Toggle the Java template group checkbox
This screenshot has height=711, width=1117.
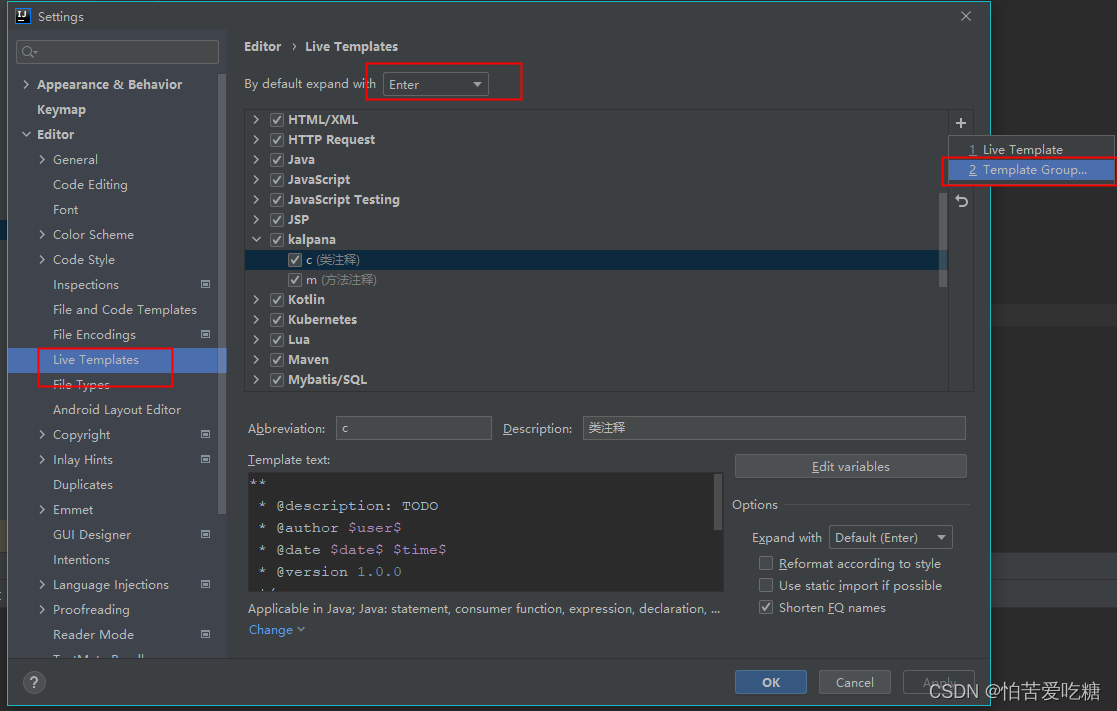click(x=277, y=160)
